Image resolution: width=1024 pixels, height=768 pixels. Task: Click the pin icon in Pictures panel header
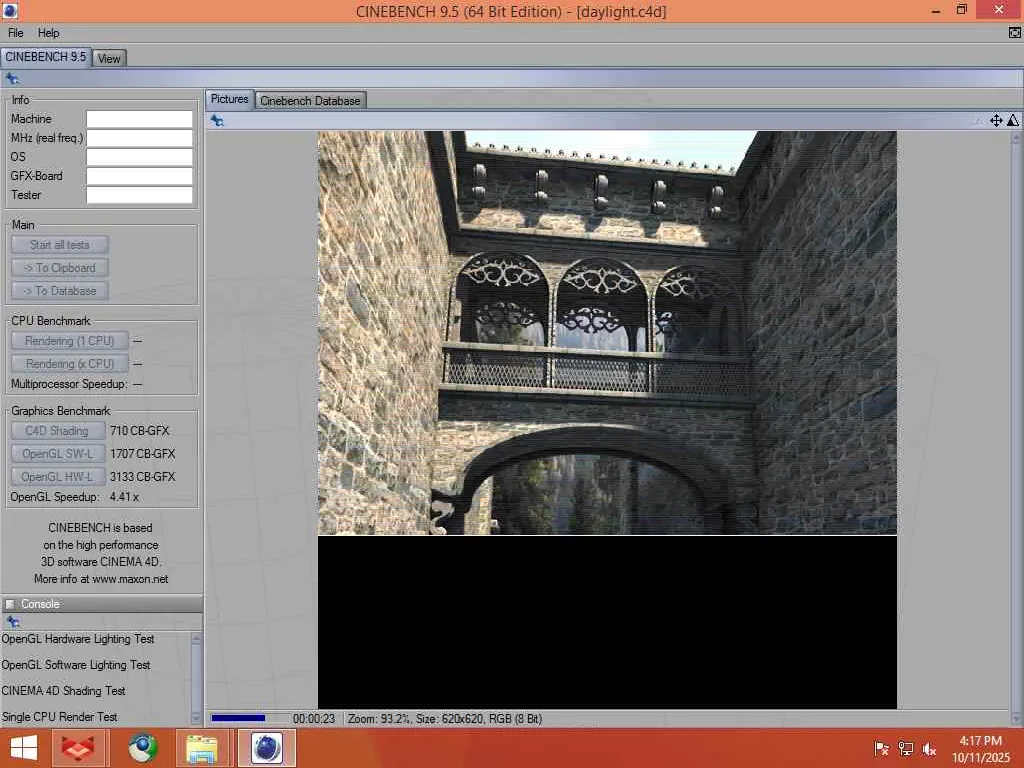pyautogui.click(x=217, y=121)
